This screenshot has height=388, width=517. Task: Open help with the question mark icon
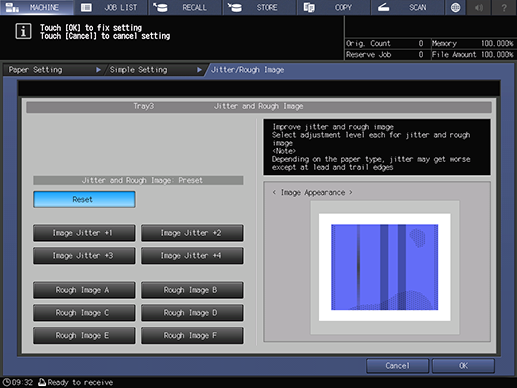click(x=504, y=7)
